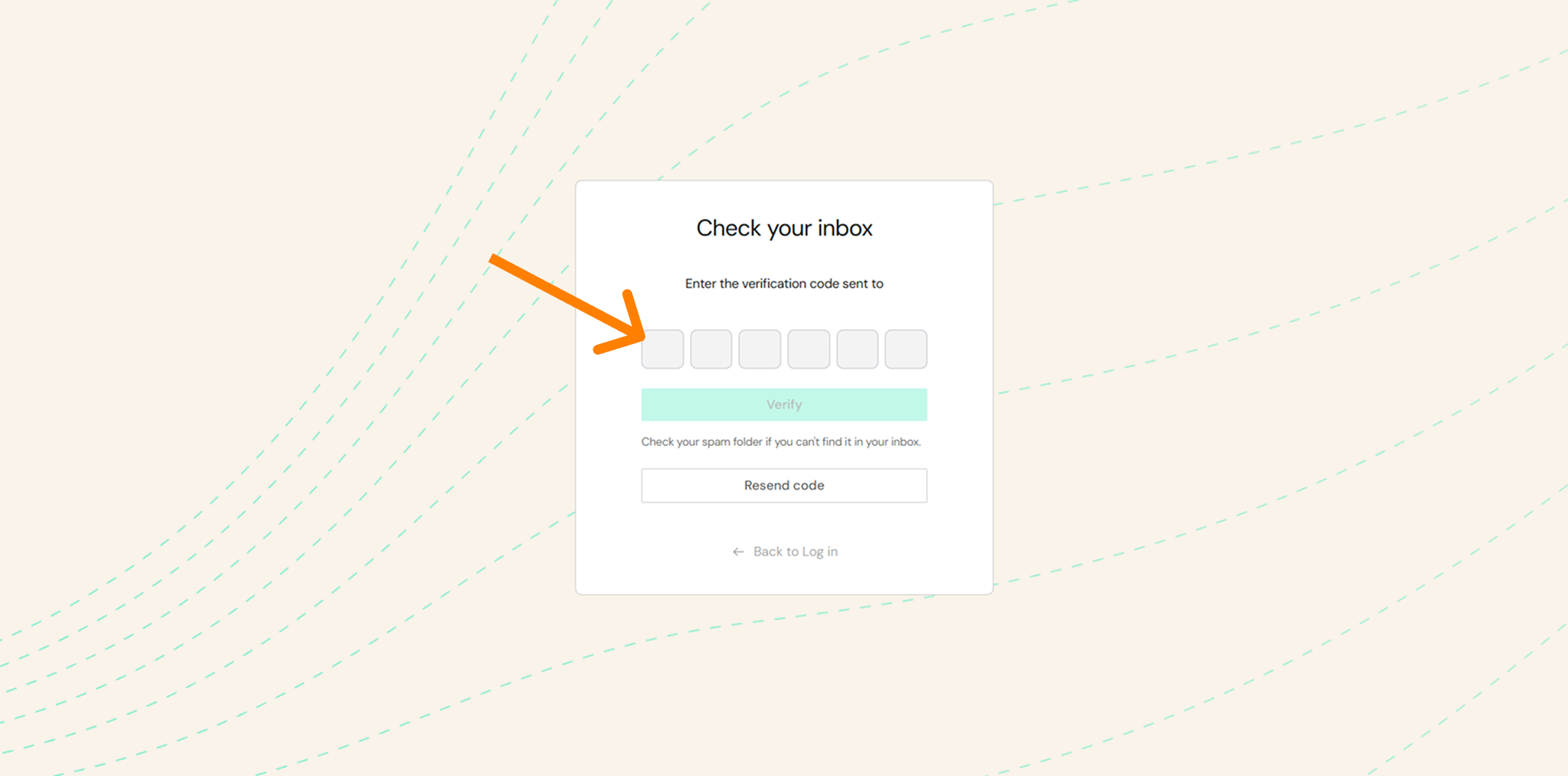The height and width of the screenshot is (776, 1568).
Task: Click the tail end of the orange arrow
Action: [494, 259]
